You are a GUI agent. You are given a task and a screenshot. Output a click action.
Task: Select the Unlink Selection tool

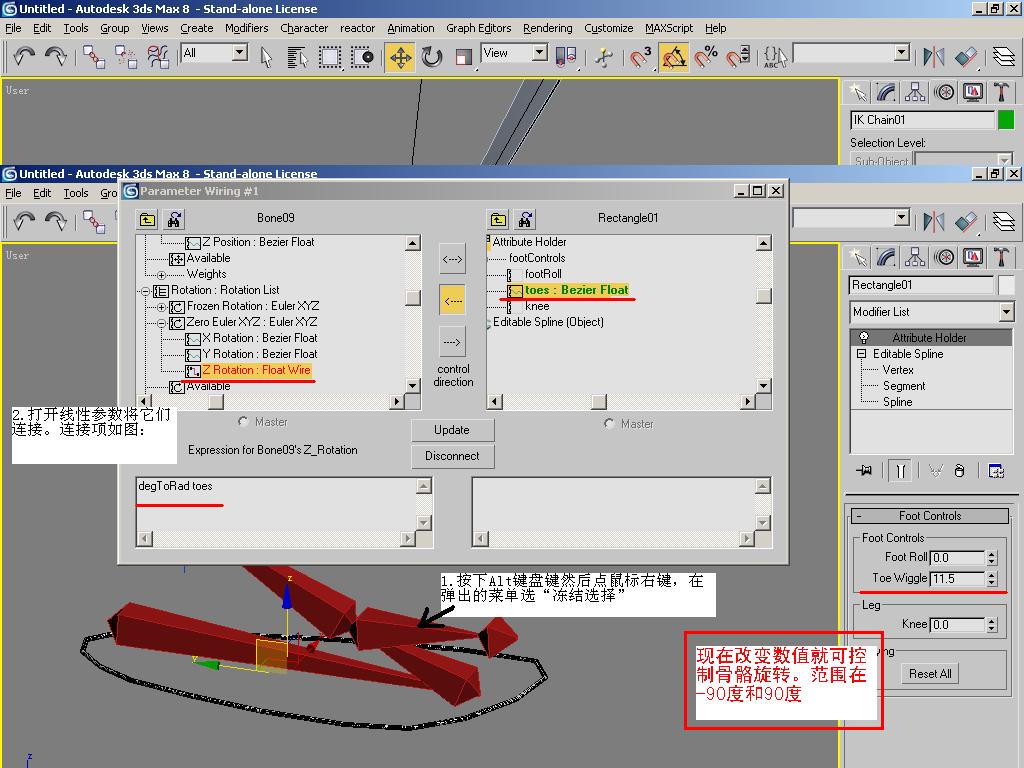125,57
